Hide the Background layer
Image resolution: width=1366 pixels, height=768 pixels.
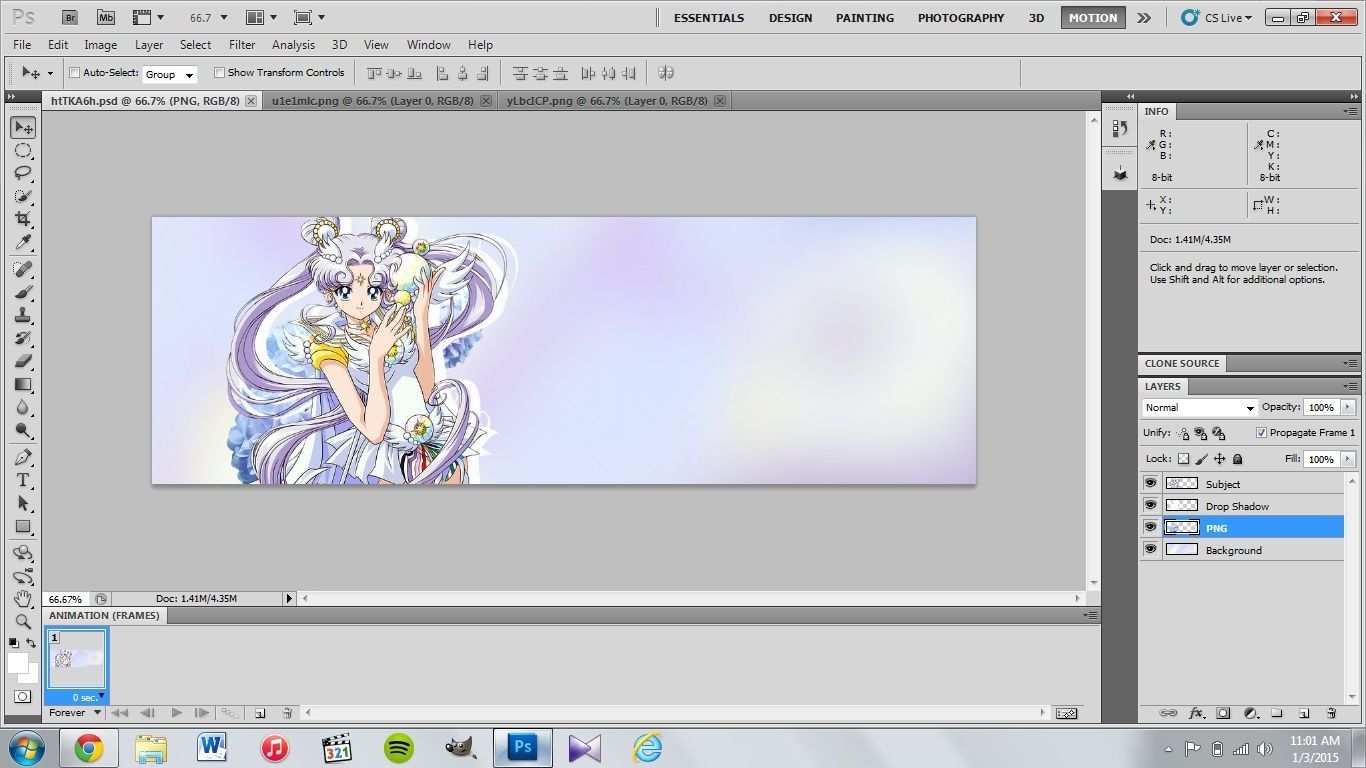(1150, 549)
